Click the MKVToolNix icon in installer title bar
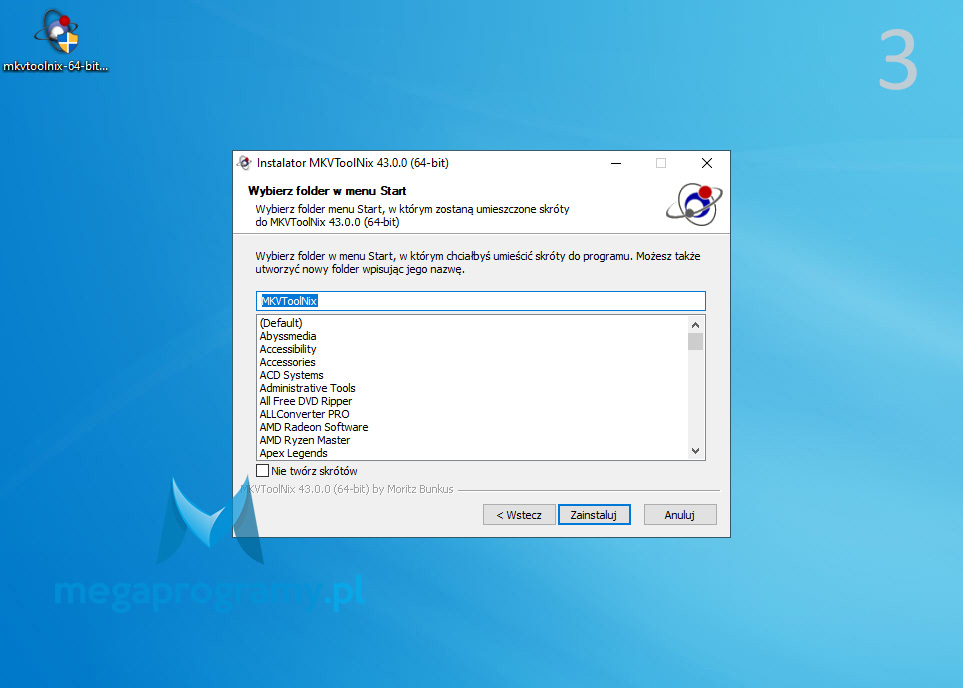 point(244,163)
